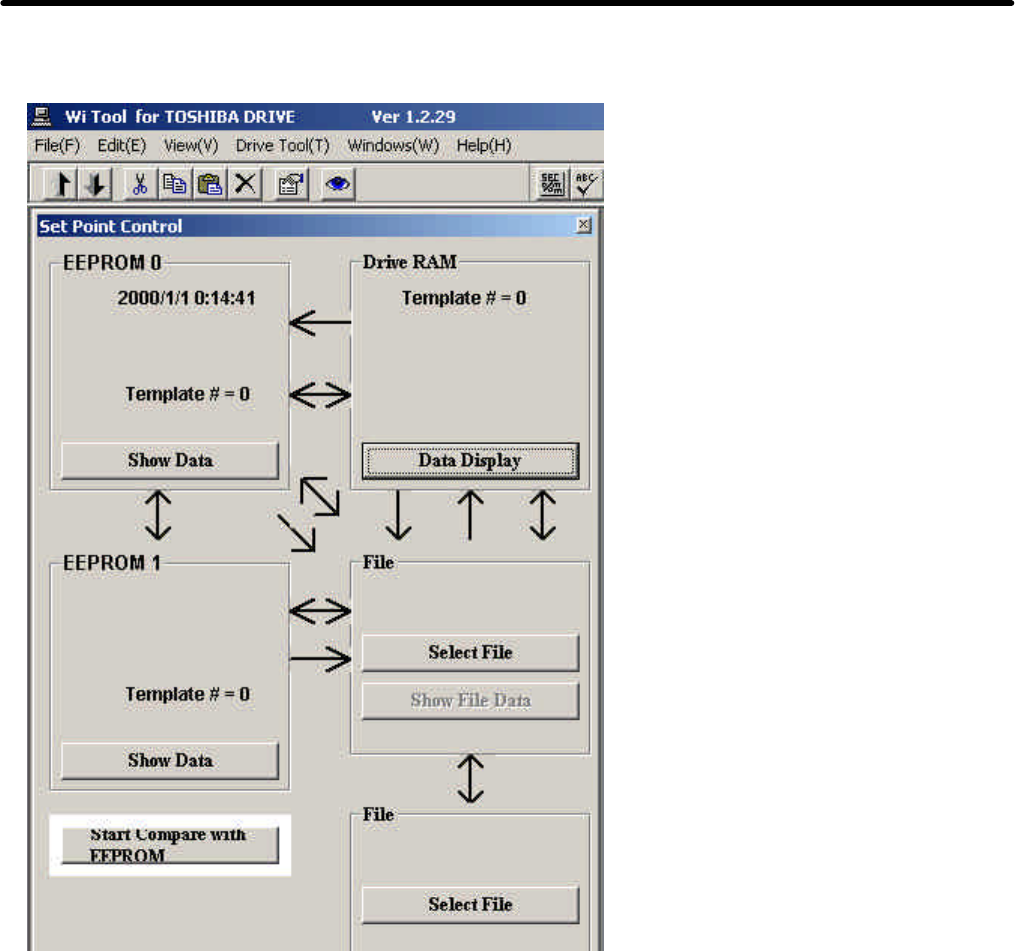Viewport: 1015px width, 951px height.
Task: Click the Copy toolbar icon
Action: 174,185
